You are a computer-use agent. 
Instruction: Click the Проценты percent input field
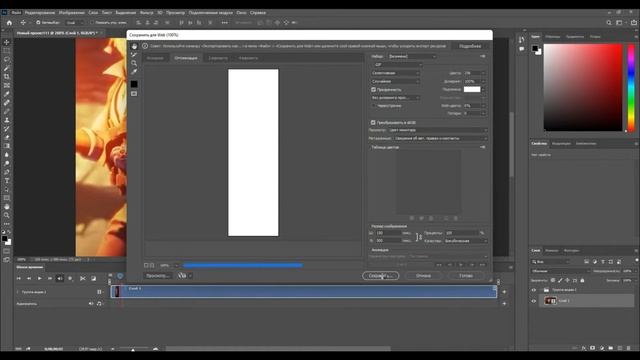[x=461, y=233]
